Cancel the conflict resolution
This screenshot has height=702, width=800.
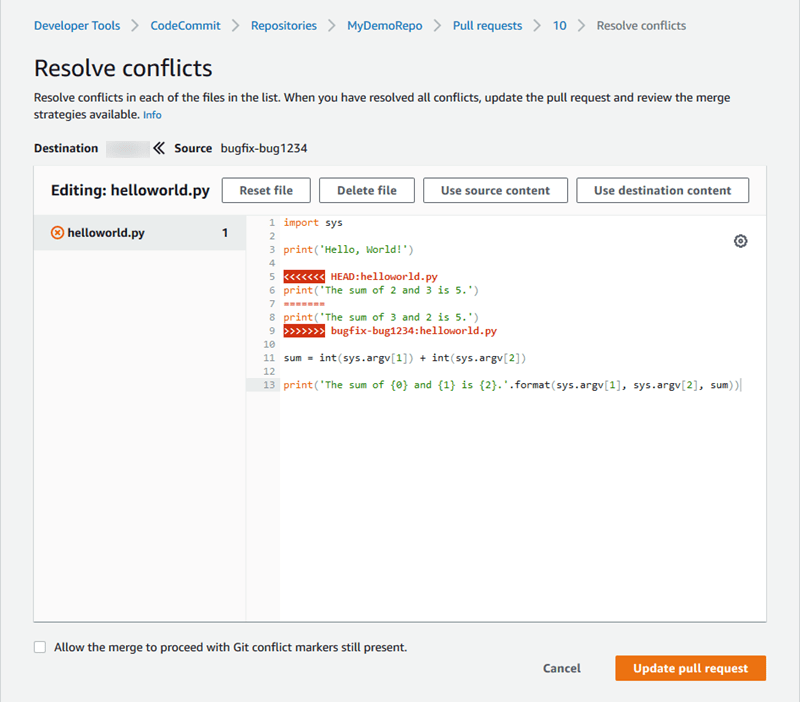[561, 668]
